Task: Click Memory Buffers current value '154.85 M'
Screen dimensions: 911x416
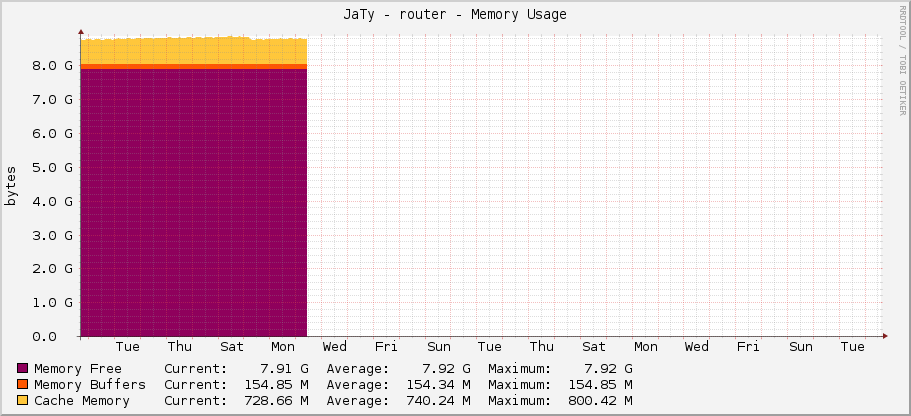Action: [277, 385]
